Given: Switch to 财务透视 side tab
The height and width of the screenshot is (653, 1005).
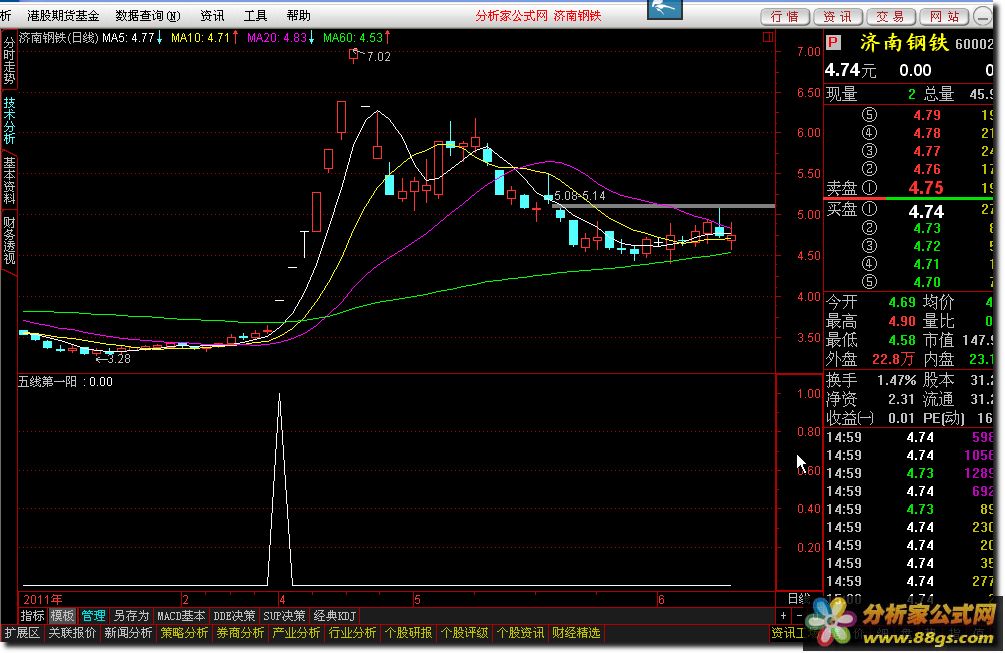Looking at the screenshot, I should (9, 240).
